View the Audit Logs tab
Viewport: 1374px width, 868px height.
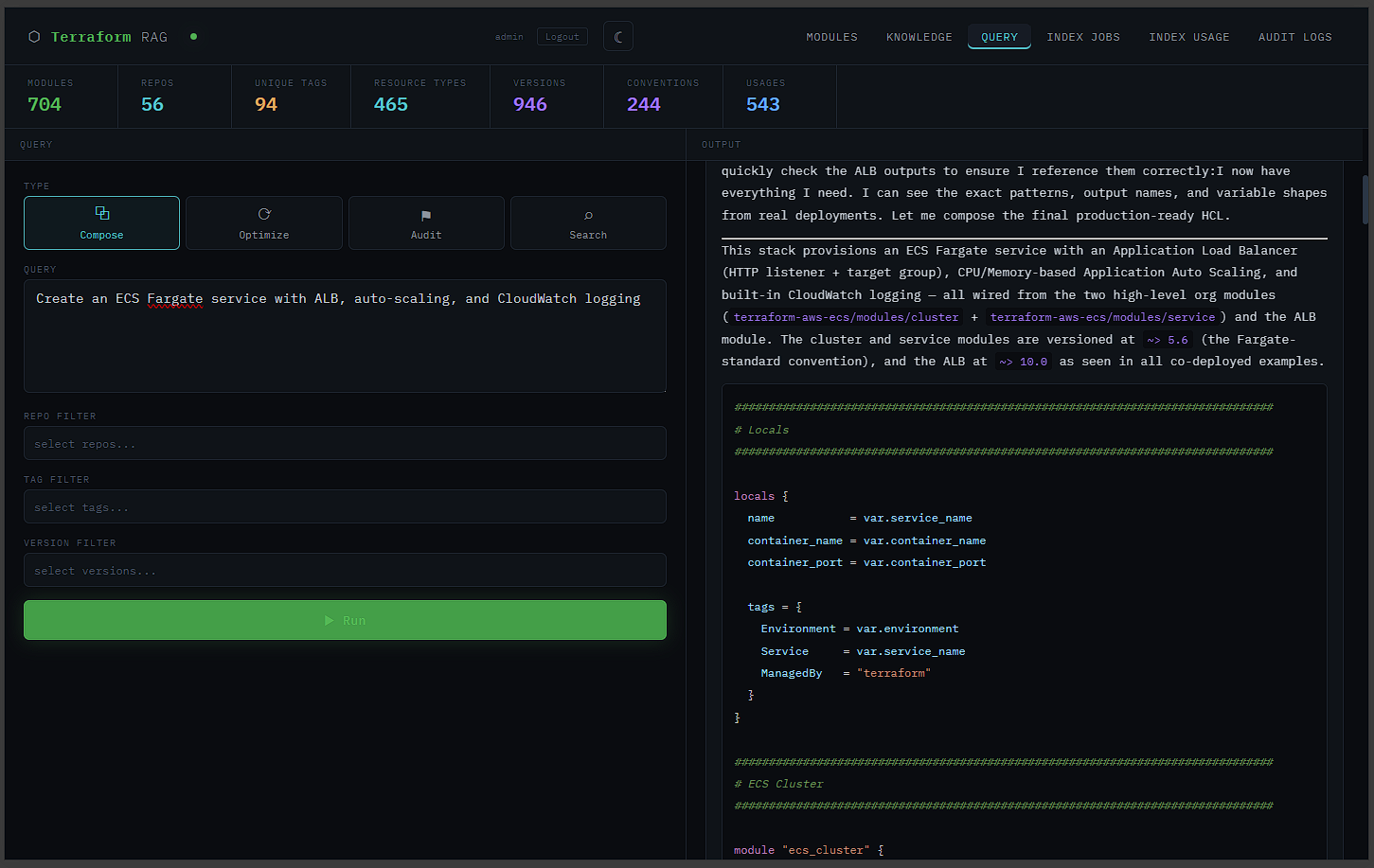click(1295, 37)
